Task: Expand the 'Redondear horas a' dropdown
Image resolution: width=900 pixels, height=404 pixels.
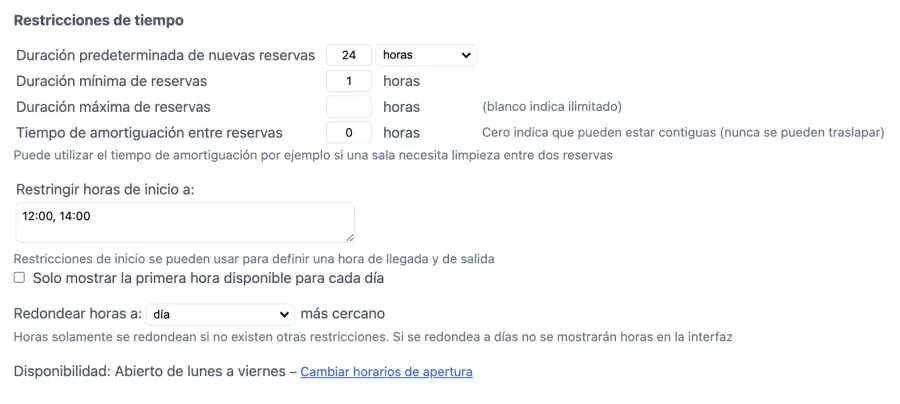Action: pyautogui.click(x=220, y=314)
